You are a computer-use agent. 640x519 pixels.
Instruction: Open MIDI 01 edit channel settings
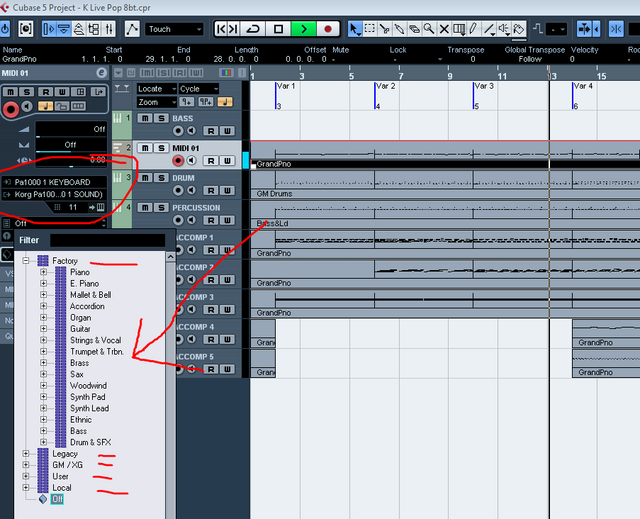tap(101, 73)
